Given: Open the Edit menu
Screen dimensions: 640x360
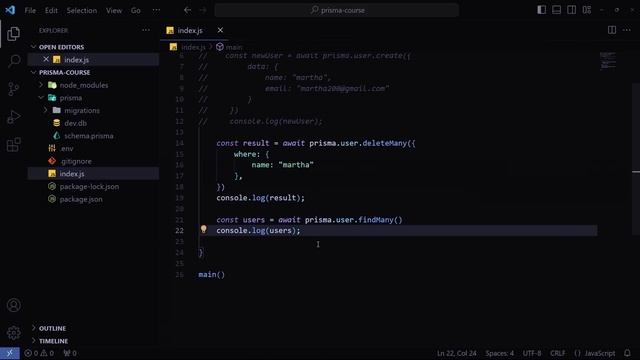Looking at the screenshot, I should [51, 11].
